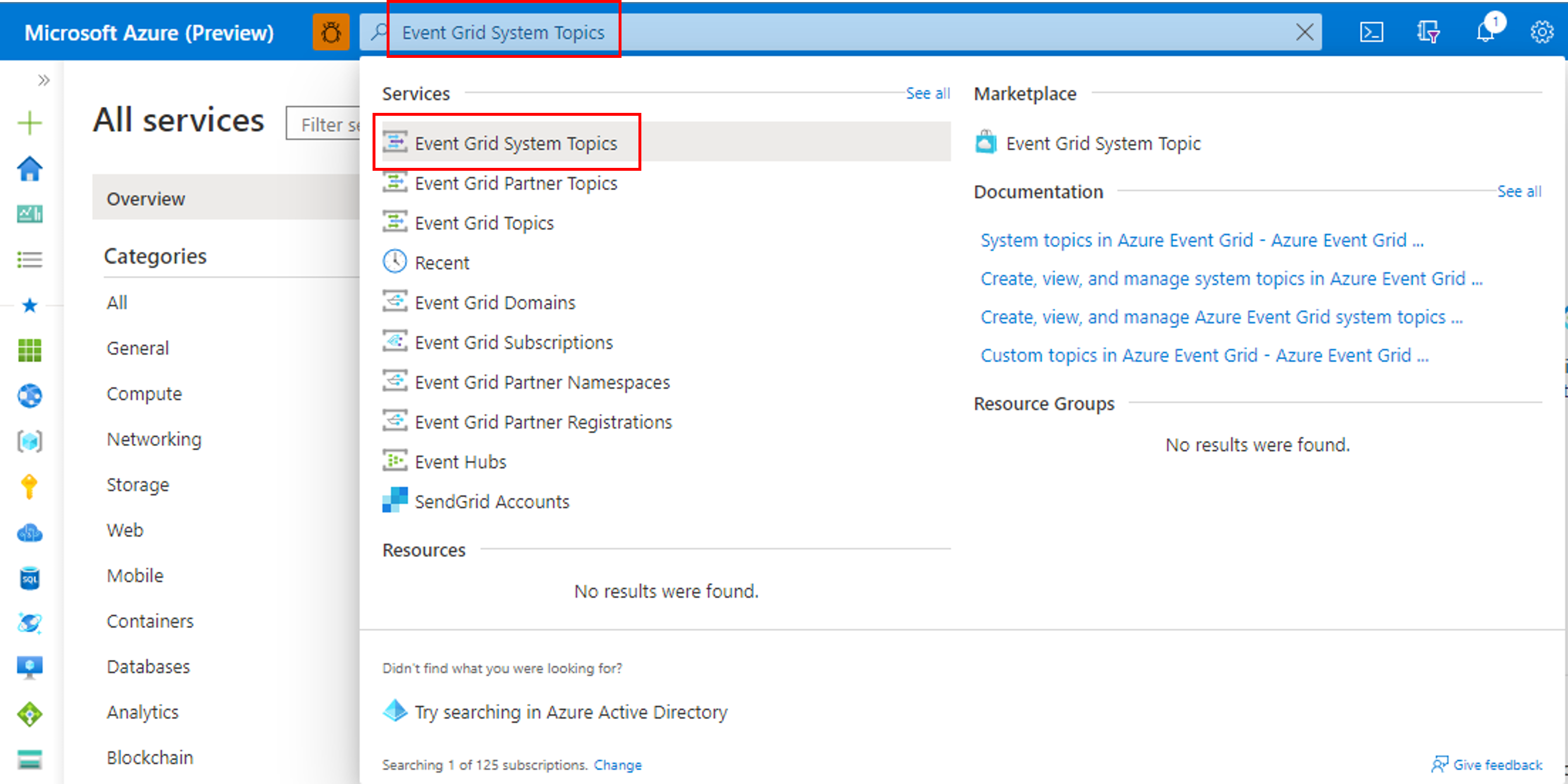Click the Event Grid Topics icon
The width and height of the screenshot is (1568, 784).
pos(396,222)
